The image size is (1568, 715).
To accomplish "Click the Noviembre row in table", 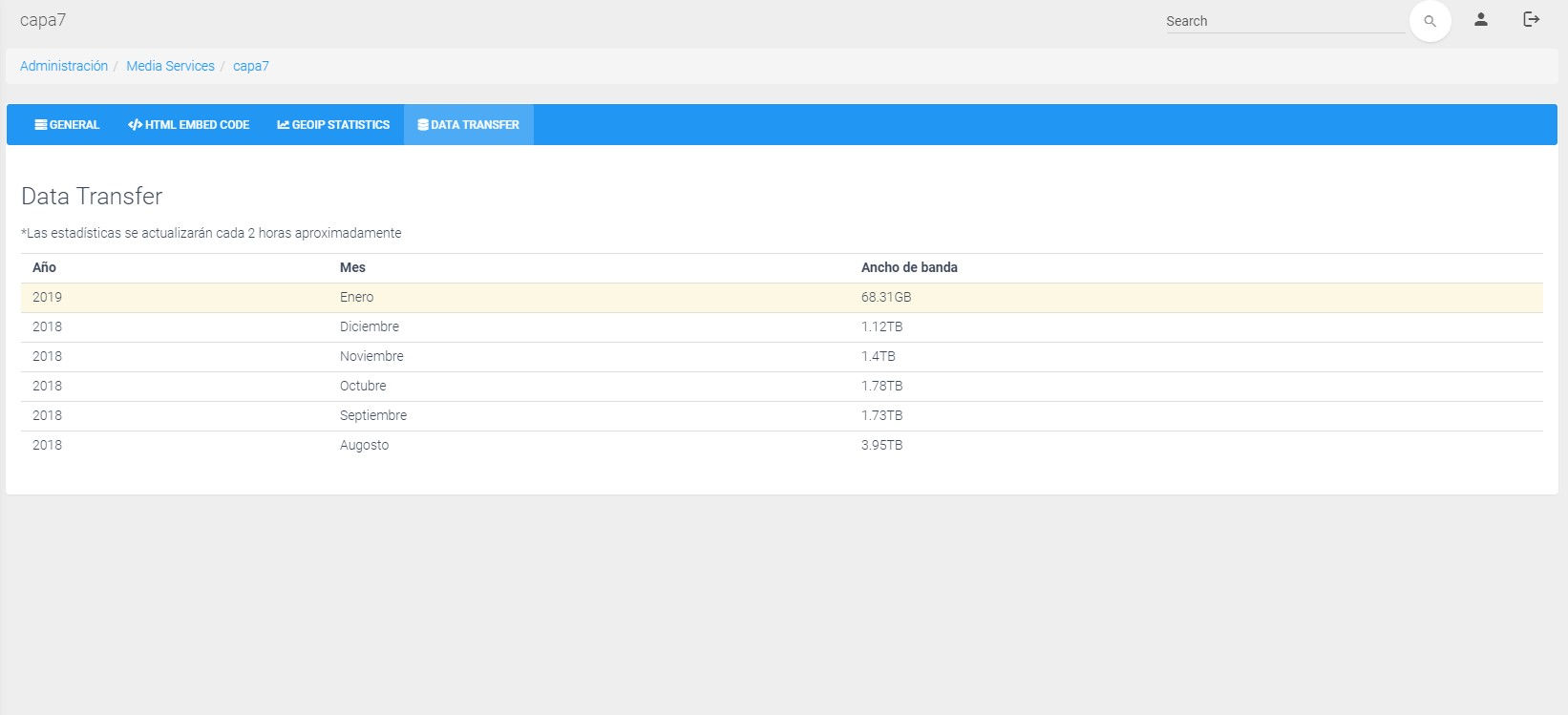I will pos(371,356).
